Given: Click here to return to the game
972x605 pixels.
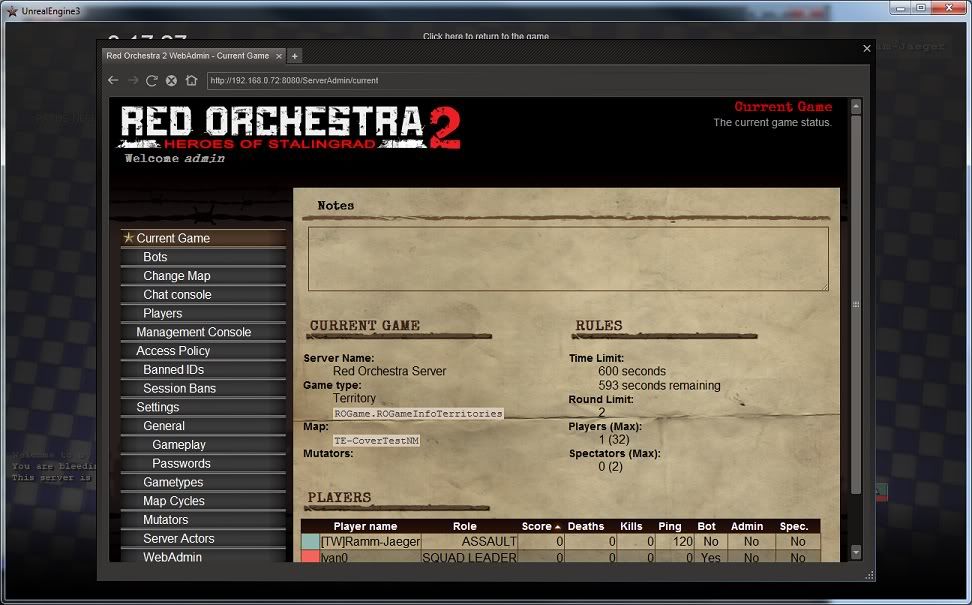Looking at the screenshot, I should 486,37.
